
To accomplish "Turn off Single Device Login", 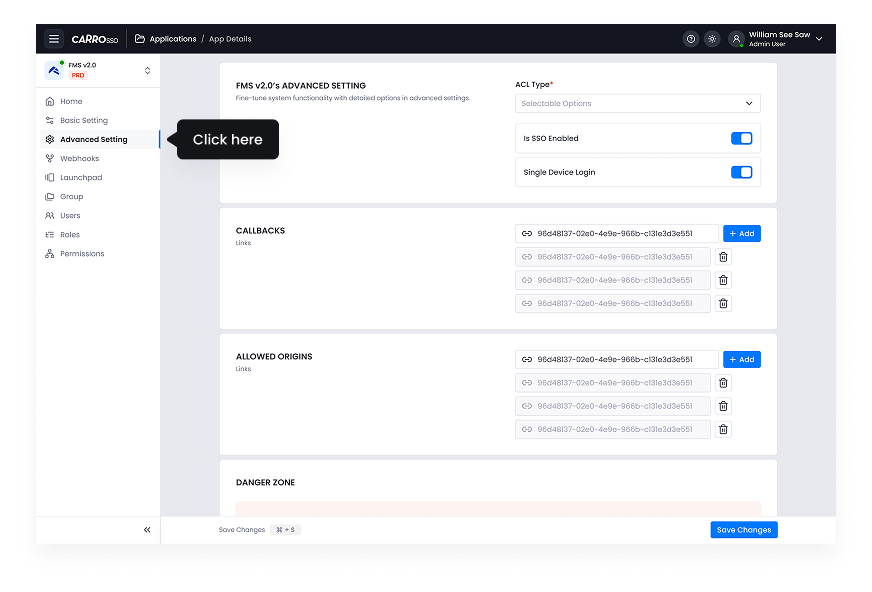I will point(741,172).
